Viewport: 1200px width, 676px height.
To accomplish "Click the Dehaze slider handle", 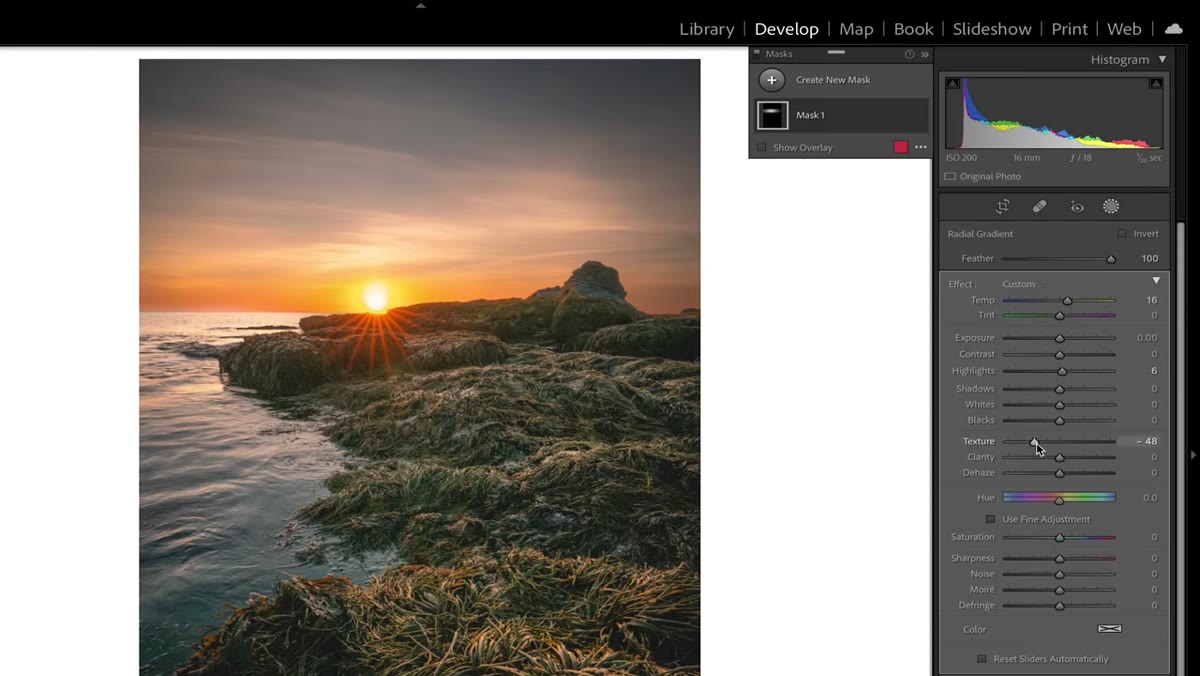I will (x=1059, y=473).
